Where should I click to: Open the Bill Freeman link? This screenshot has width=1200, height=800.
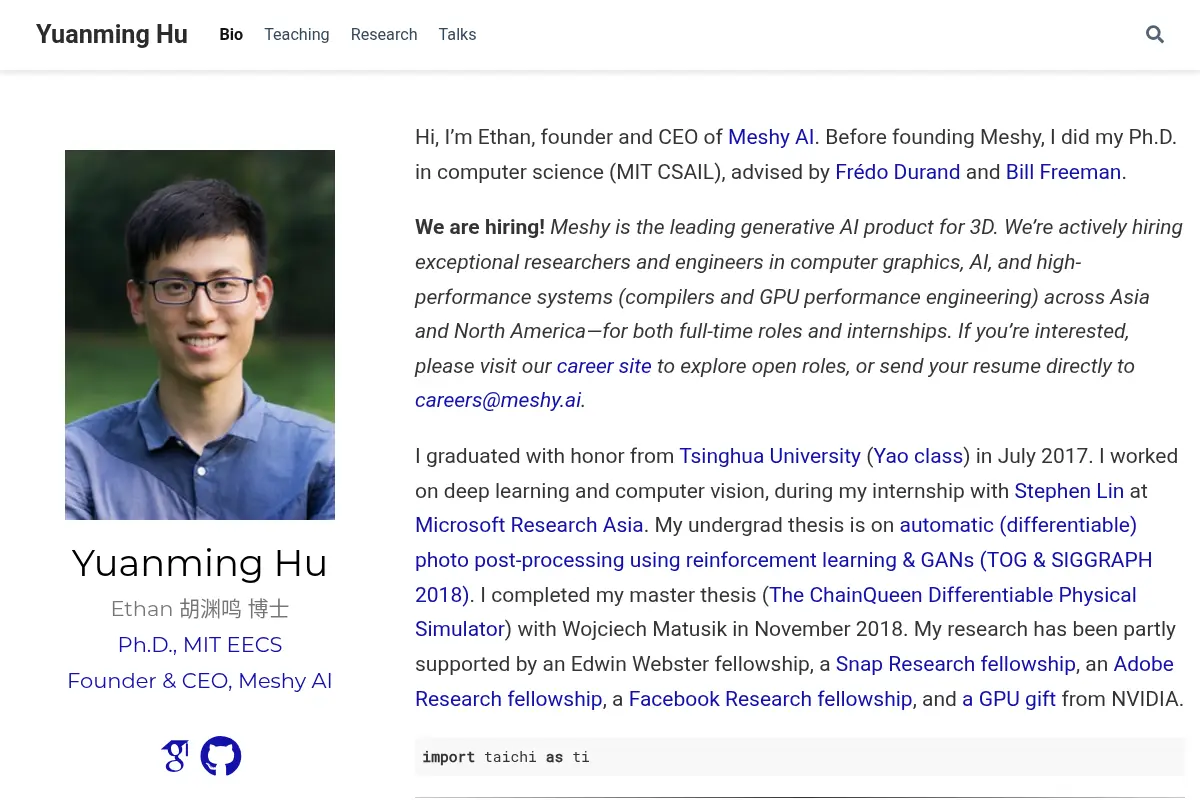click(x=1063, y=172)
